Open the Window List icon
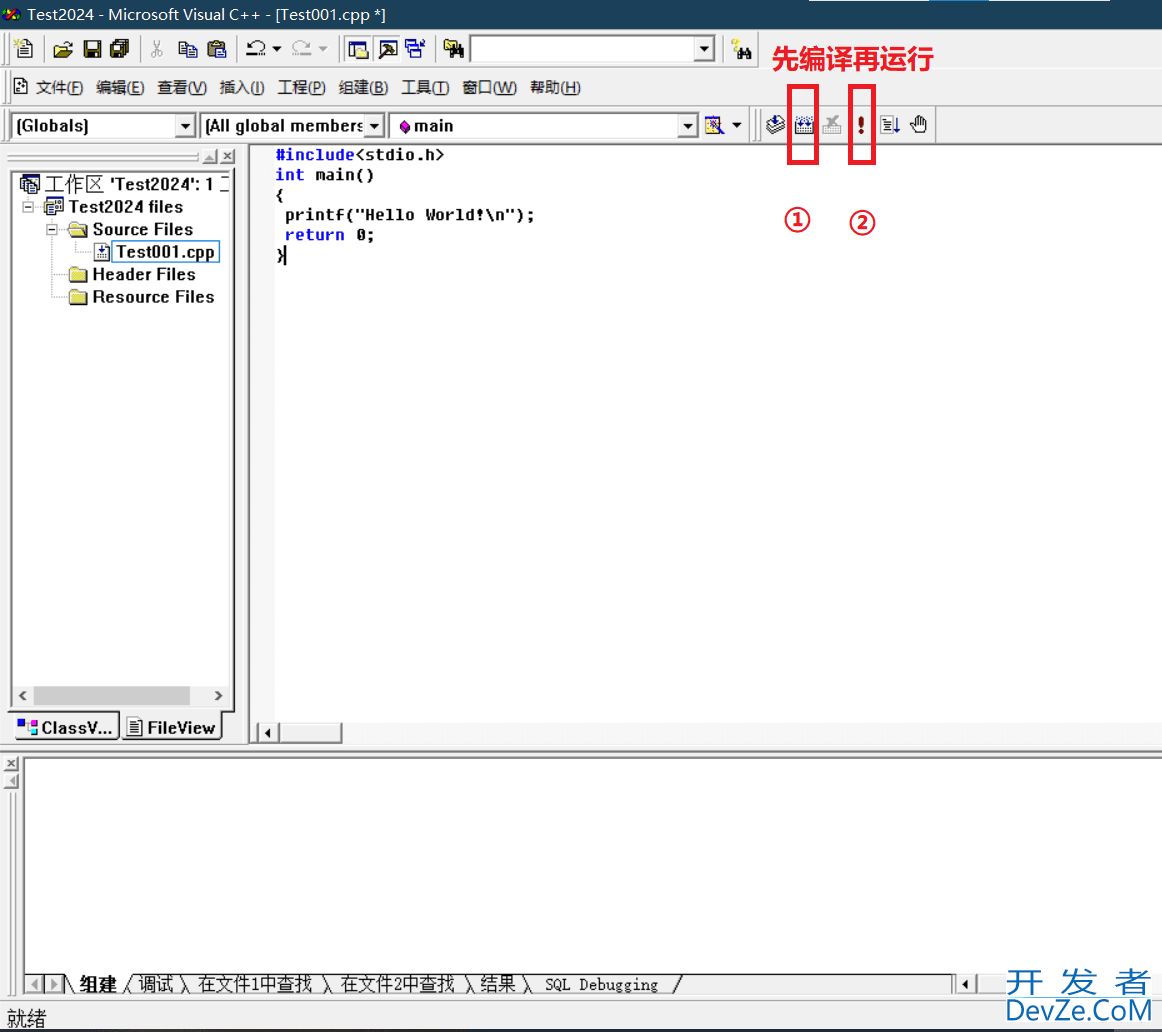 point(415,50)
